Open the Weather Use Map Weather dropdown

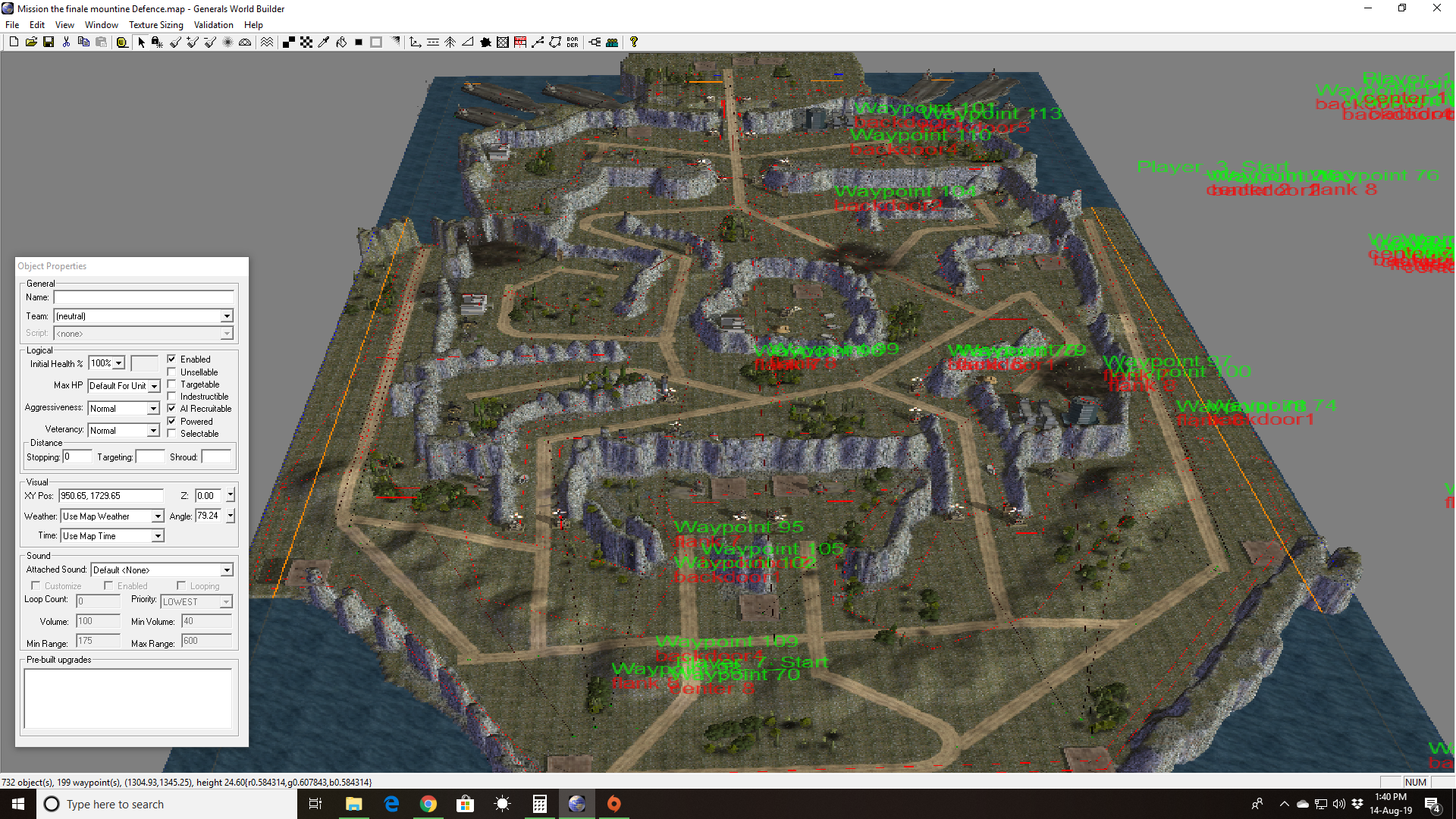click(158, 516)
